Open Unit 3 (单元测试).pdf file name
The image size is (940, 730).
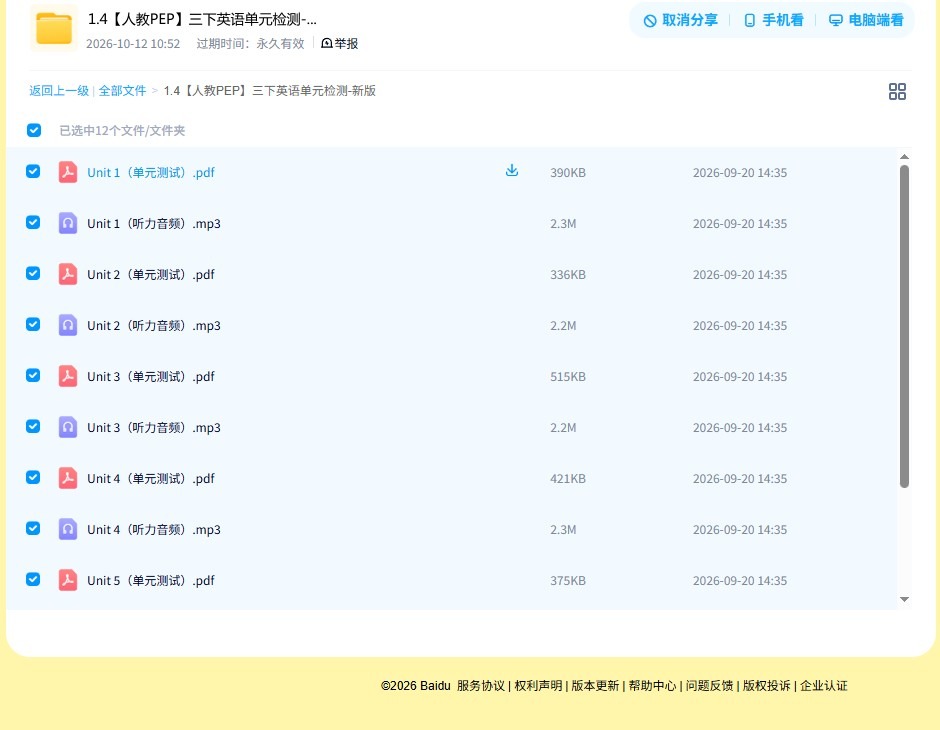150,376
